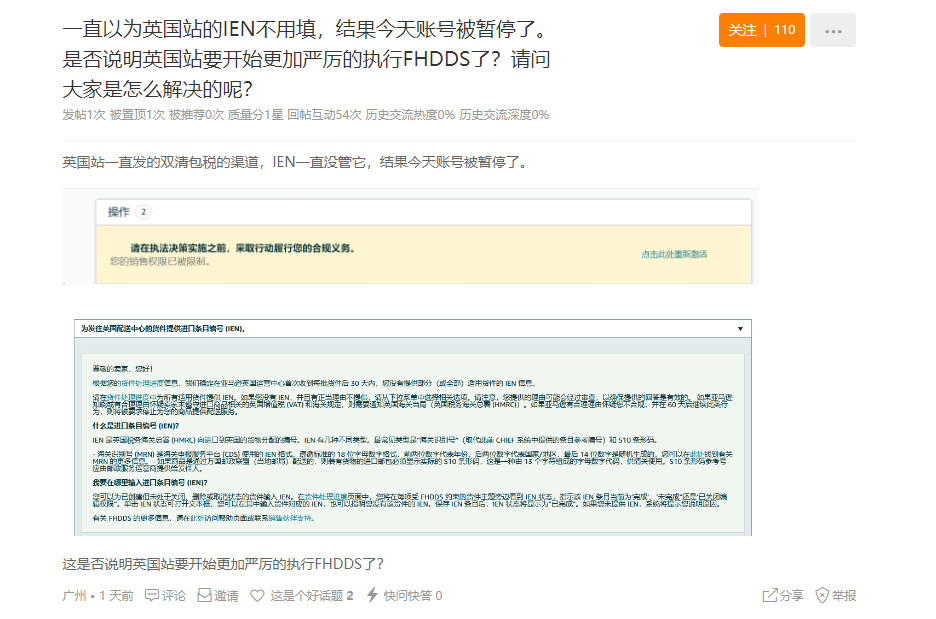This screenshot has width=936, height=619.
Task: Click the follower count 110
Action: tap(786, 30)
